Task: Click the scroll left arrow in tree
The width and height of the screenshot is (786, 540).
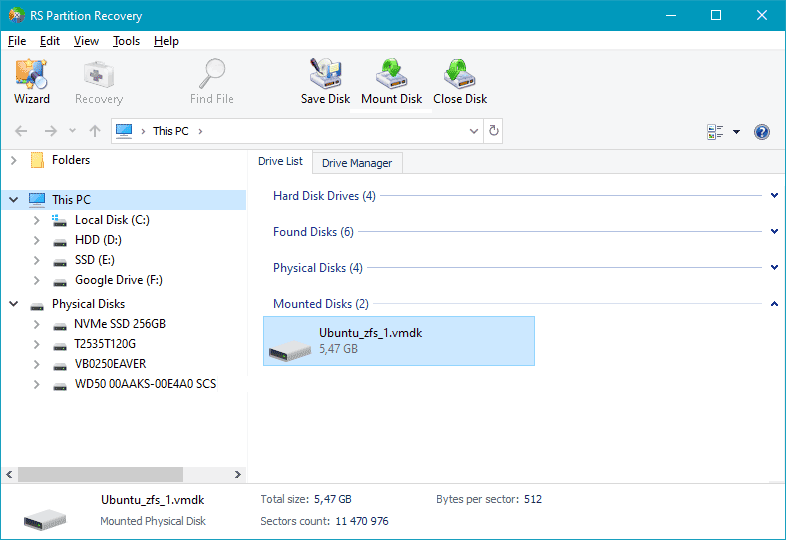Action: coord(9,474)
